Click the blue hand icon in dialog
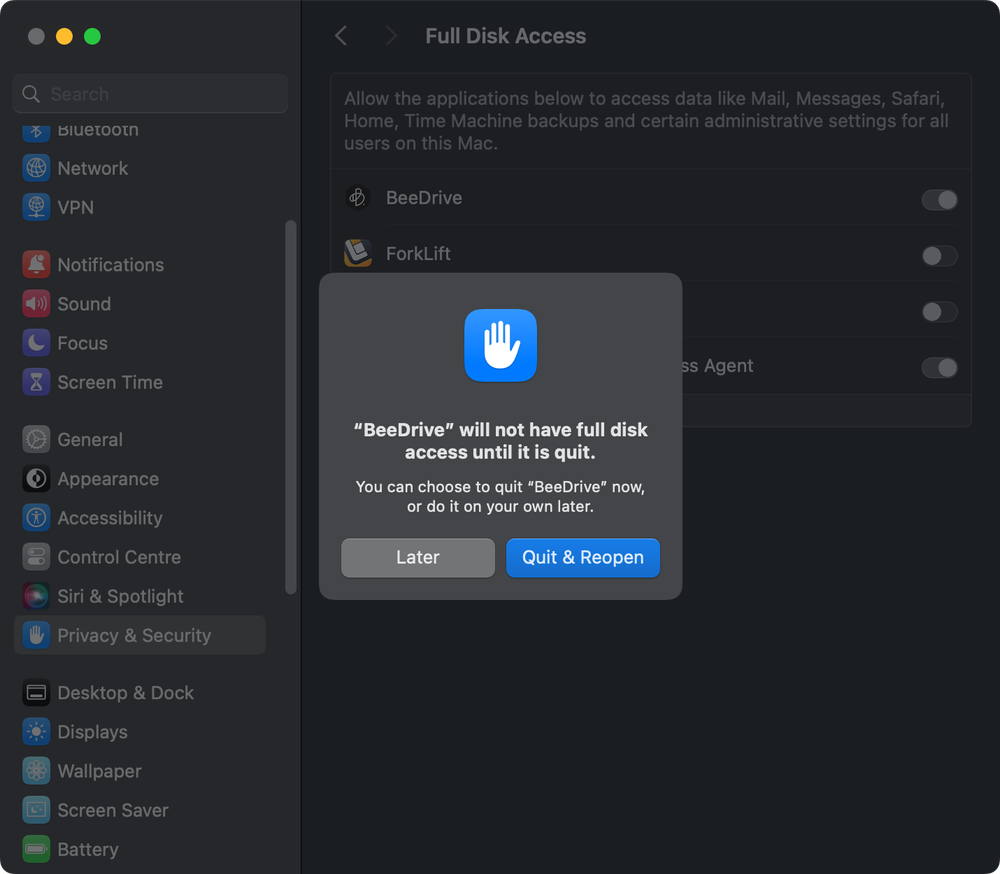 tap(501, 345)
